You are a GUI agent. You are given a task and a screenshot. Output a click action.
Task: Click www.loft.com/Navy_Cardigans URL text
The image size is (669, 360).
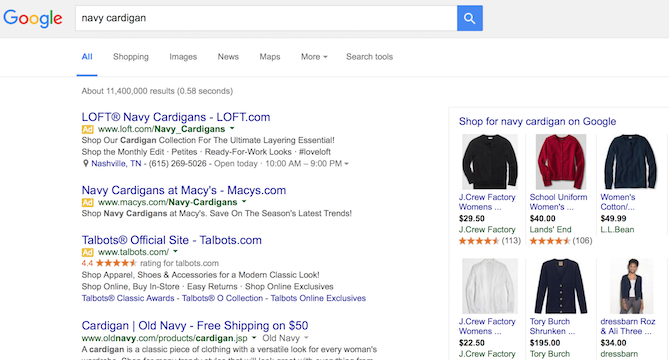(x=161, y=129)
